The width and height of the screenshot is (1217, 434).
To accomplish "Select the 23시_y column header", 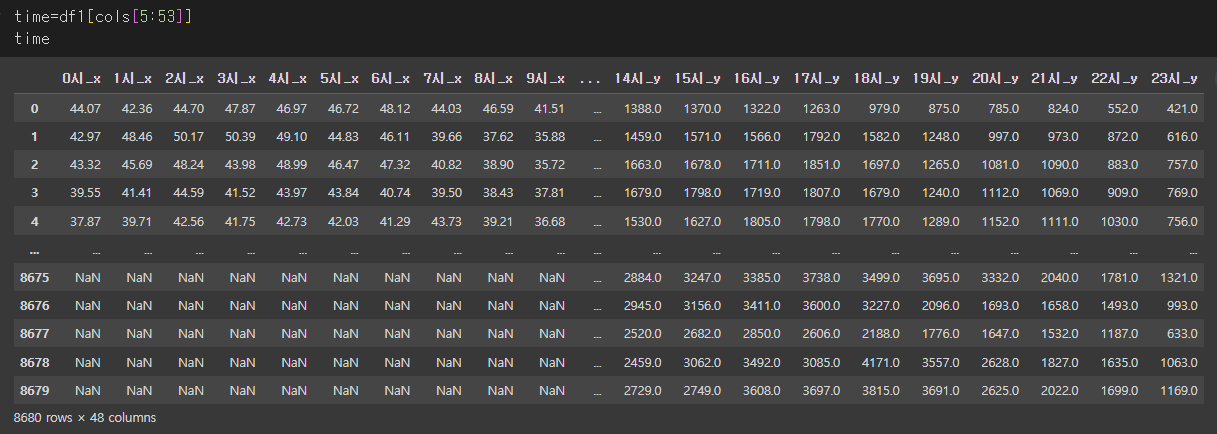I will pos(1173,78).
